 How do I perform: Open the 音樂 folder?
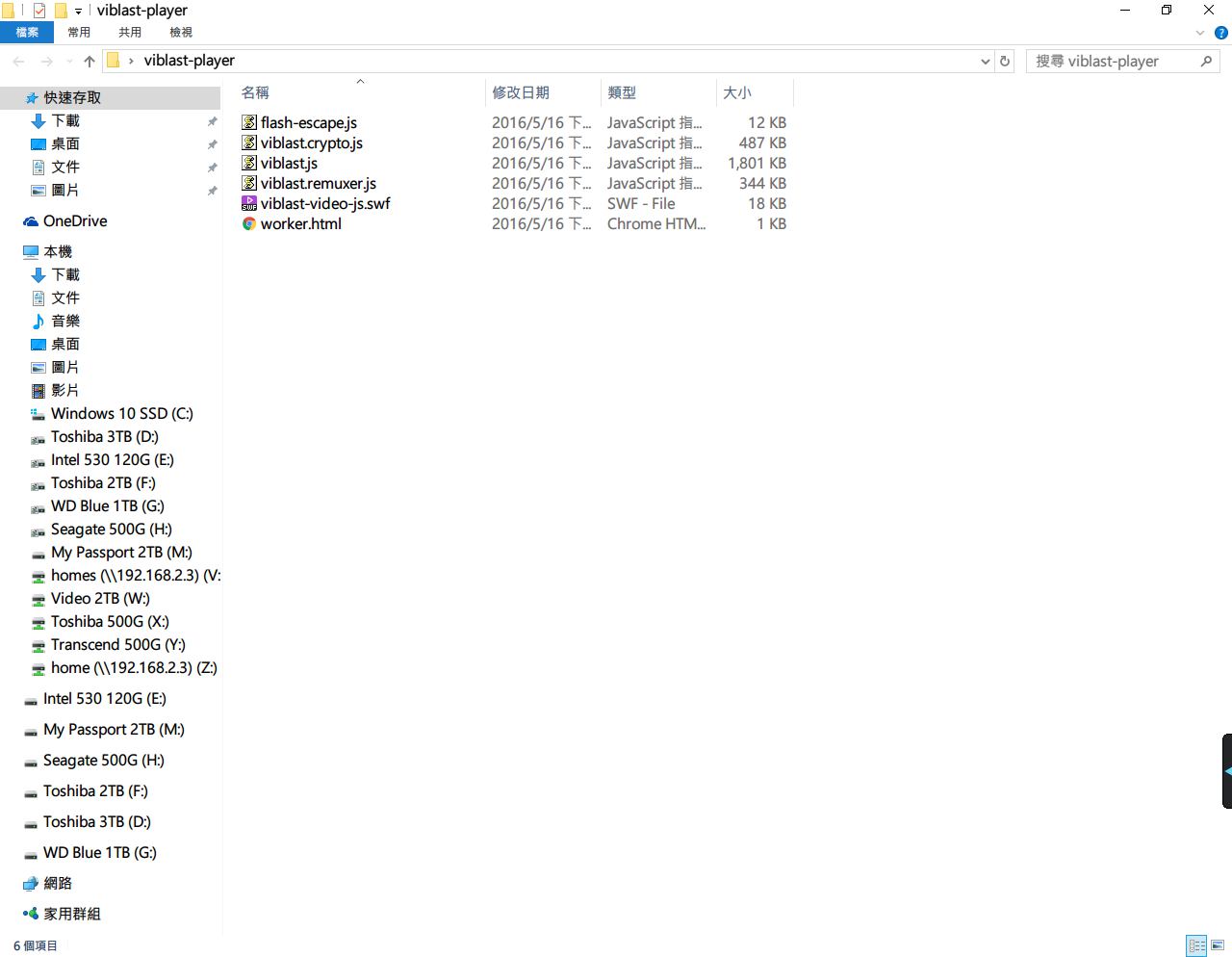[x=65, y=321]
